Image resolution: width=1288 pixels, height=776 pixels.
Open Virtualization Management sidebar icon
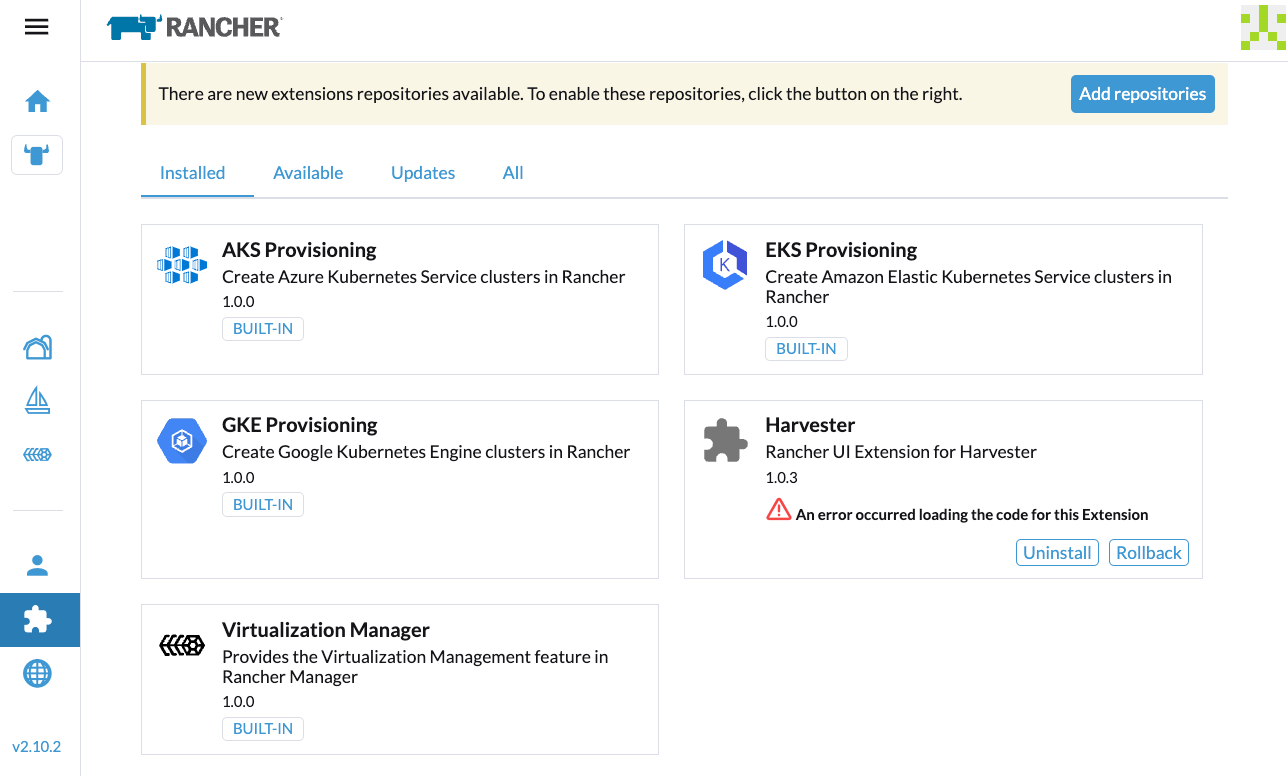[x=37, y=455]
